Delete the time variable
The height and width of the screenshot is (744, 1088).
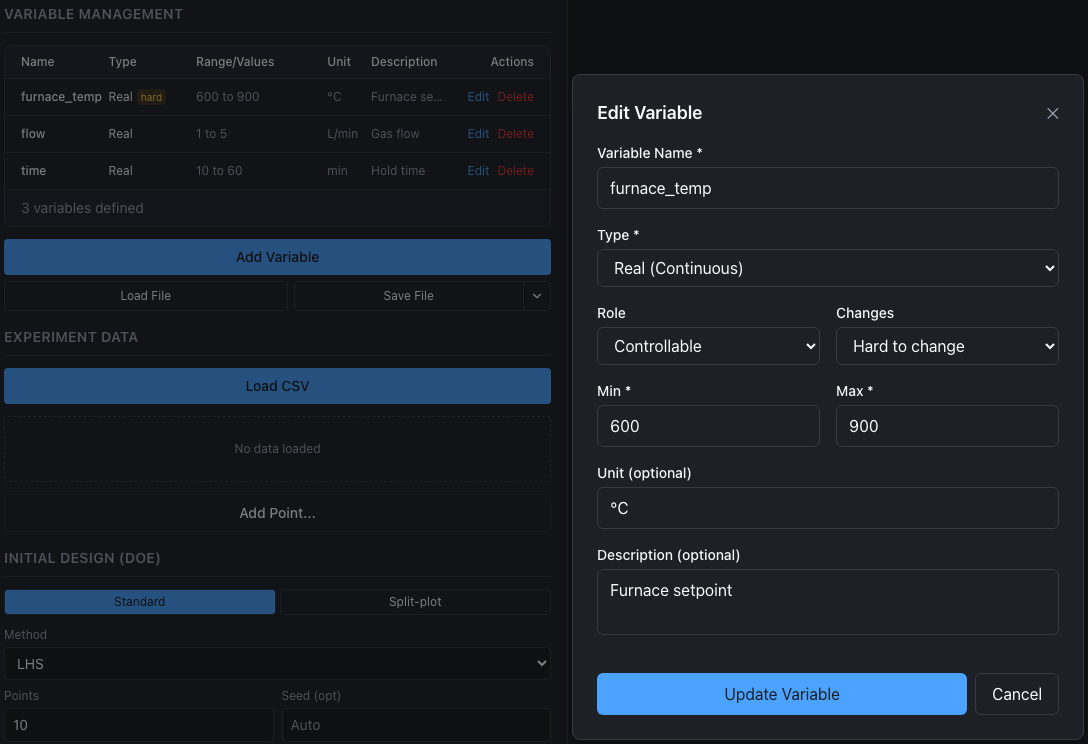pyautogui.click(x=516, y=170)
